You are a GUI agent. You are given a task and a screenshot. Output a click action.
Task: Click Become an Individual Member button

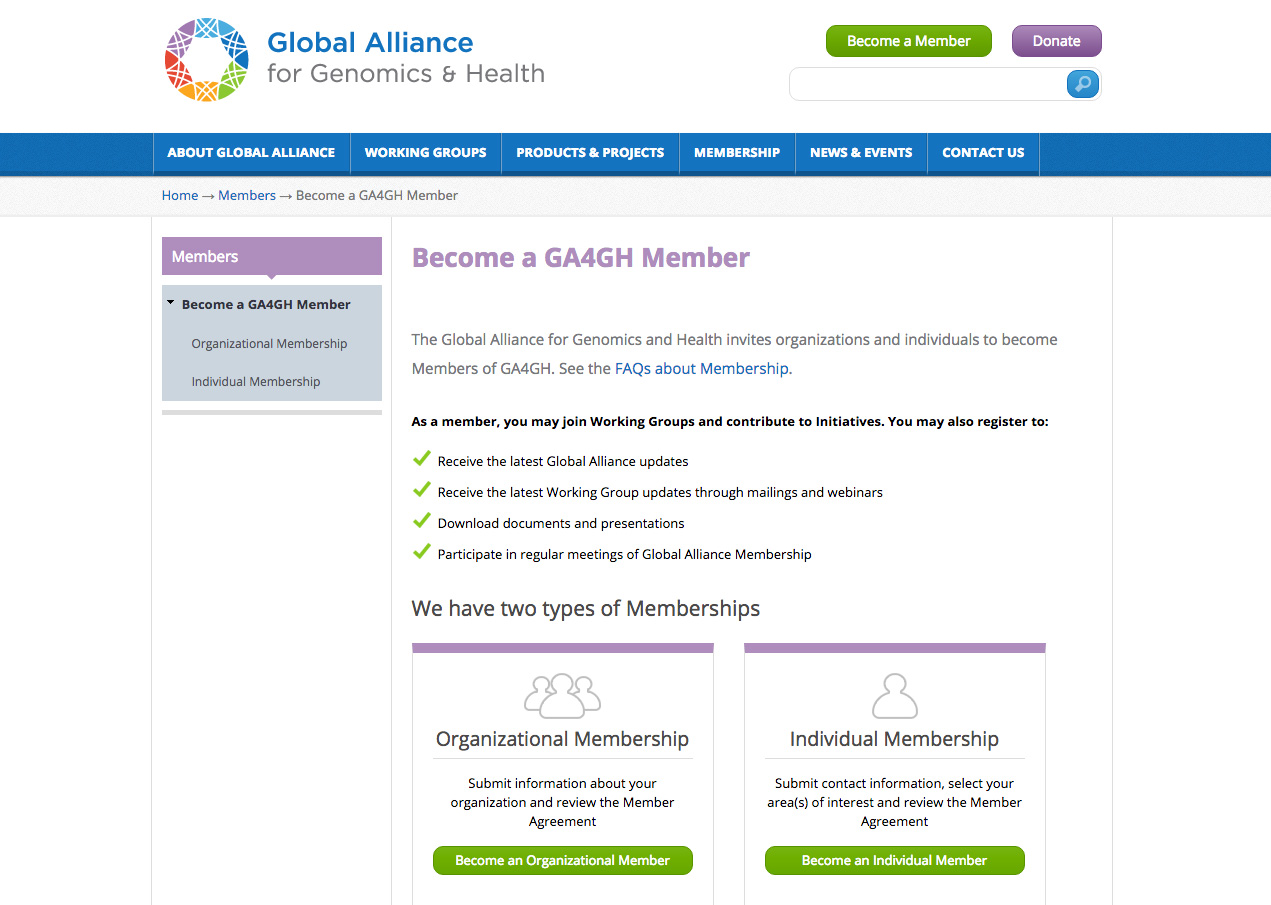click(894, 860)
